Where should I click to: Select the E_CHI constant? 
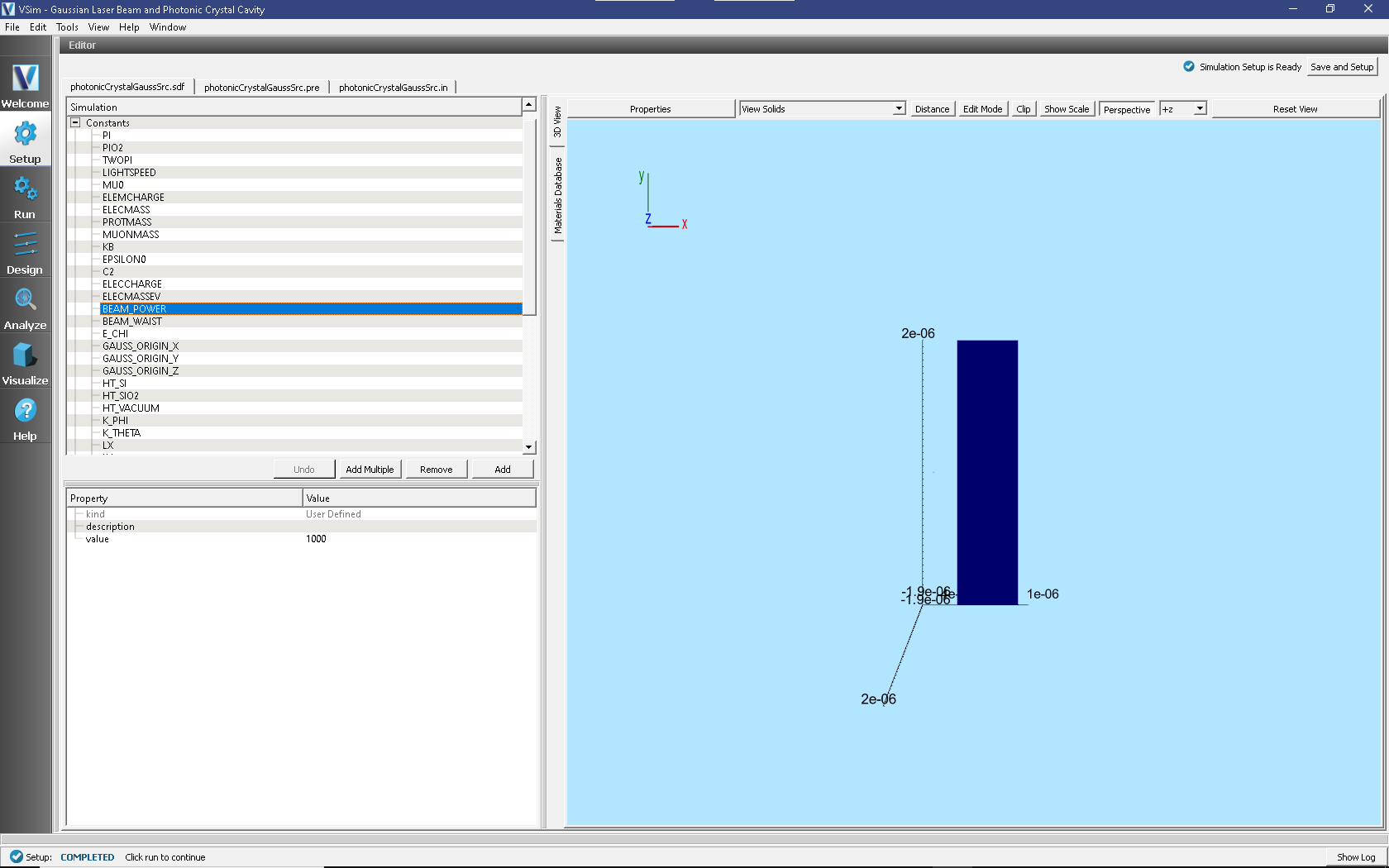point(115,333)
